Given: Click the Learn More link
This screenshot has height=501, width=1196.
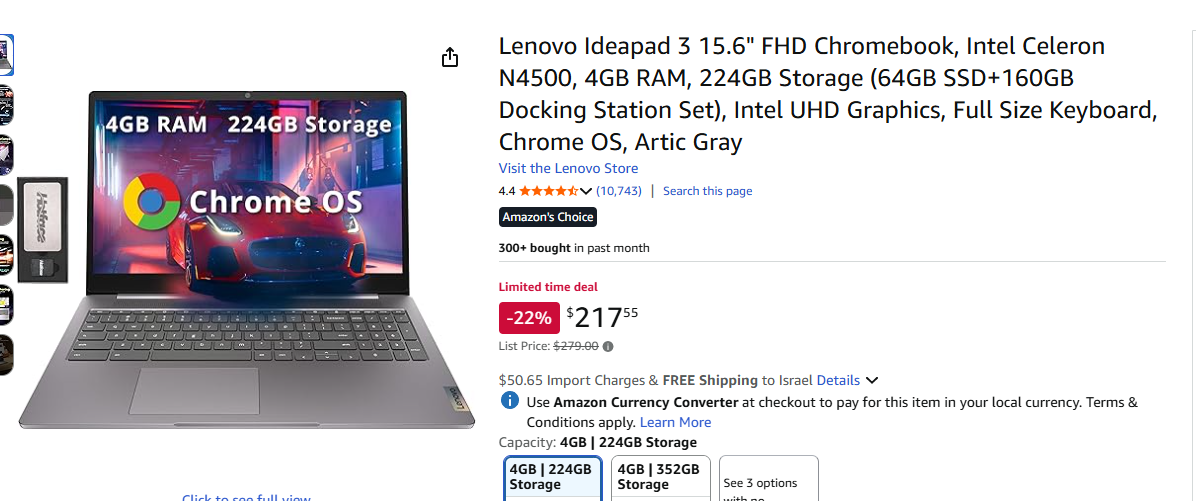Looking at the screenshot, I should (675, 422).
